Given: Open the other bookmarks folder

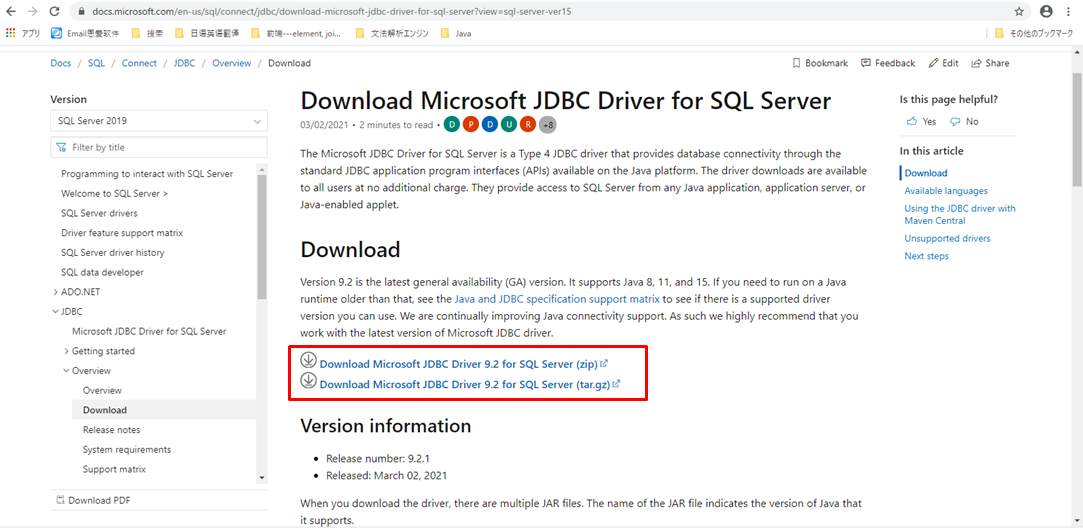Looking at the screenshot, I should click(x=1034, y=32).
